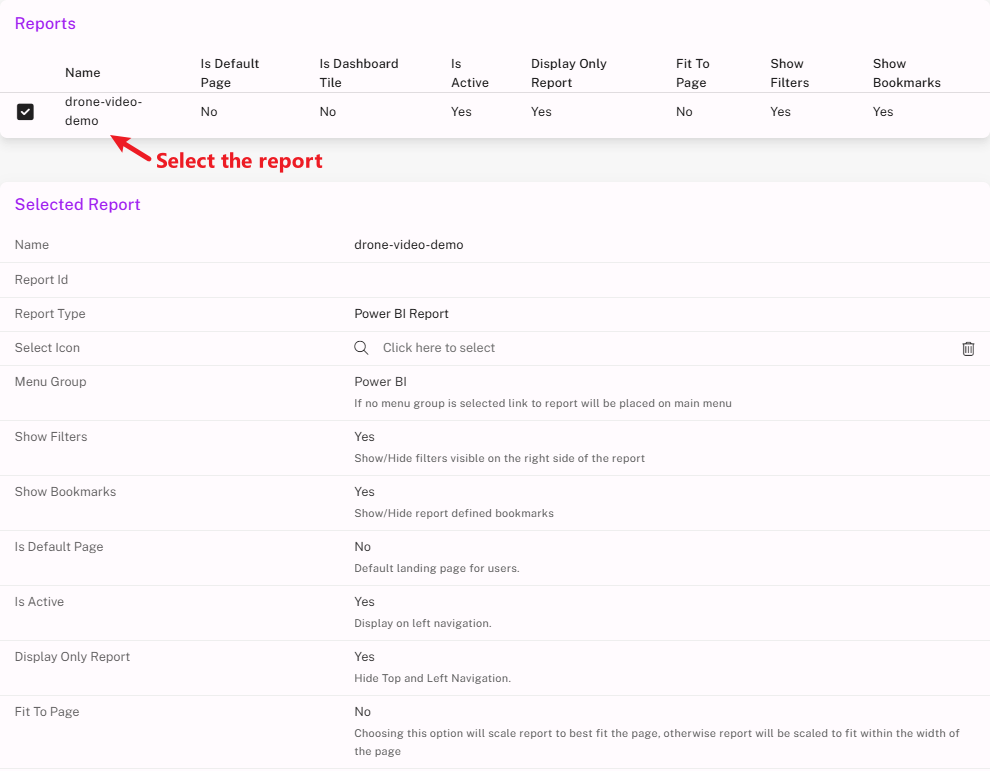Screen dimensions: 990x771
Task: Open the 'Click here to select' icon picker
Action: [439, 348]
